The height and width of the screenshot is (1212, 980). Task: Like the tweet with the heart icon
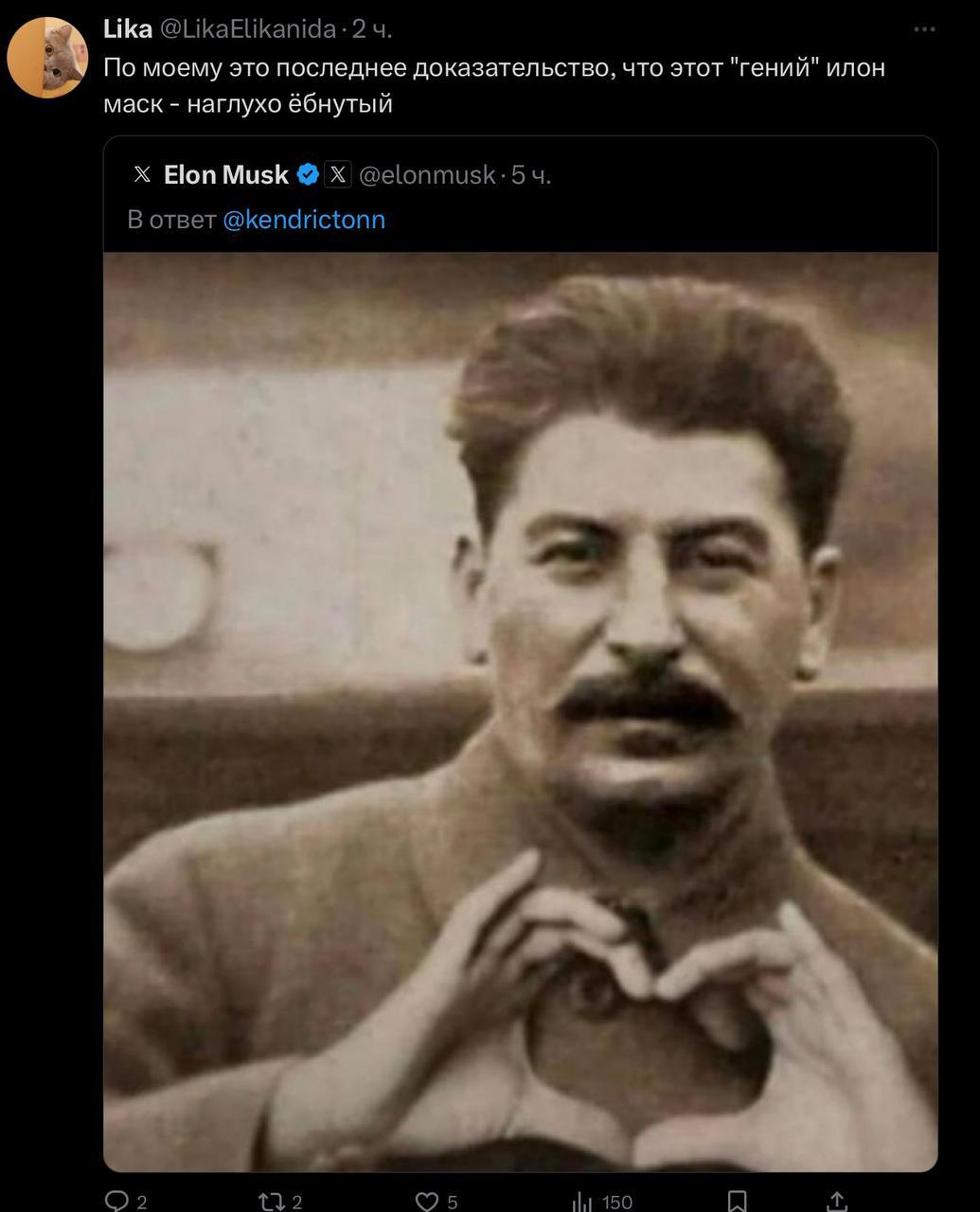pos(427,1201)
